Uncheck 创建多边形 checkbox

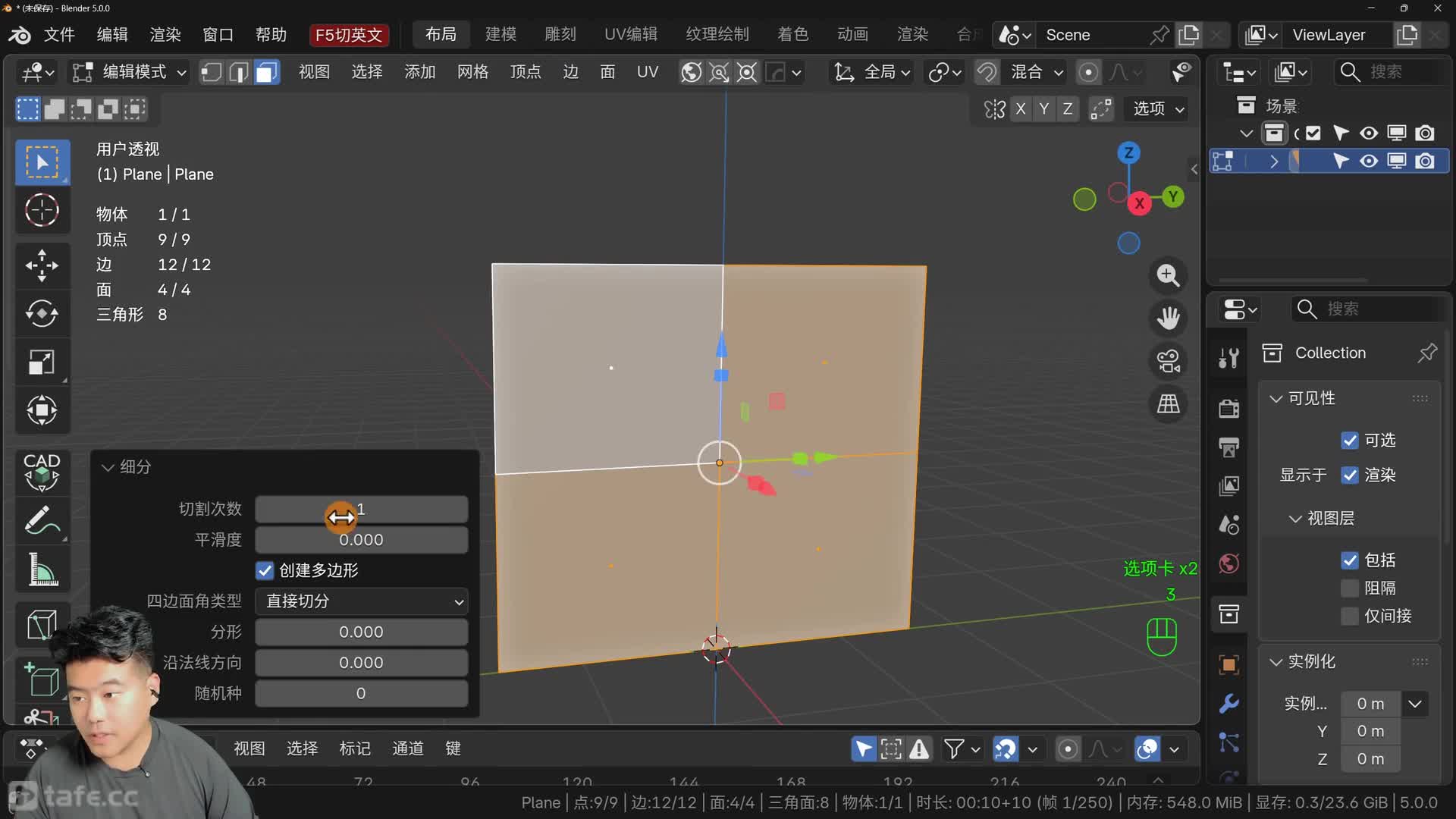[265, 570]
